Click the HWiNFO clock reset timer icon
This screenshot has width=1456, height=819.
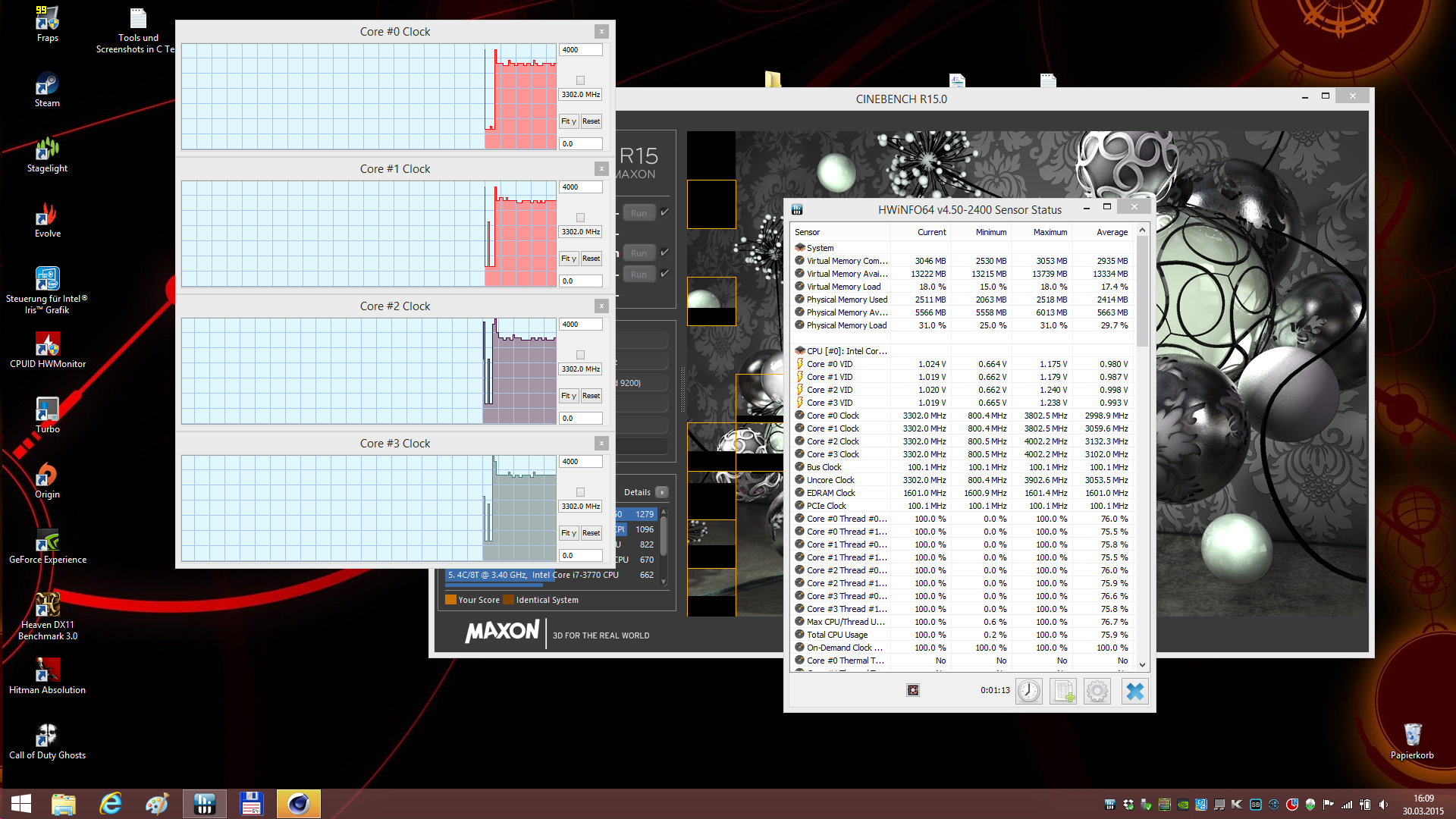point(1029,691)
